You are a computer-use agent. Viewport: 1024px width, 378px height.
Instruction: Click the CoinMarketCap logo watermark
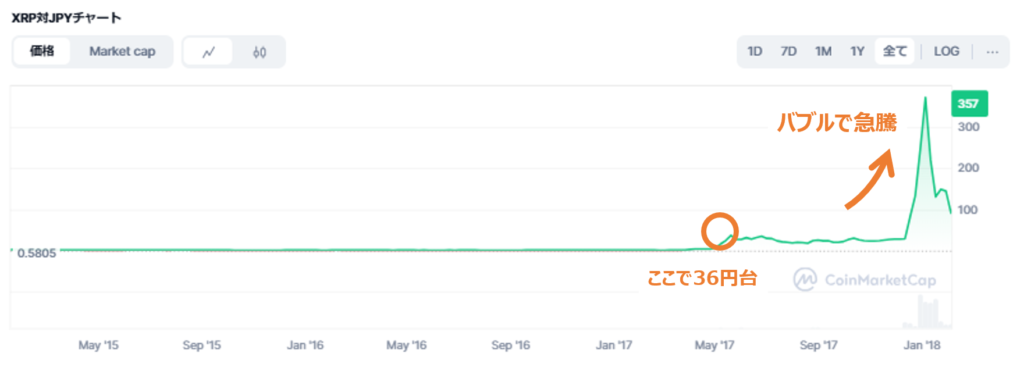pos(865,280)
